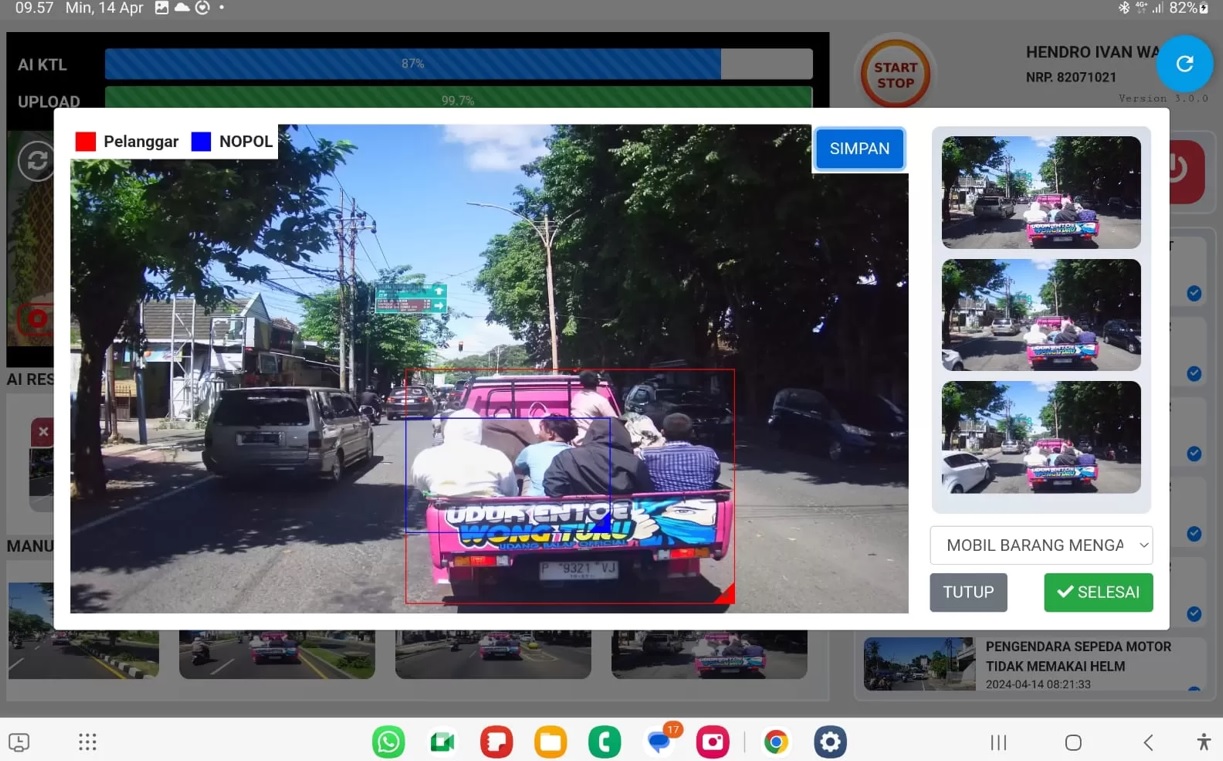Open the pink camera app in taskbar
Viewport: 1223px width, 761px height.
point(712,742)
